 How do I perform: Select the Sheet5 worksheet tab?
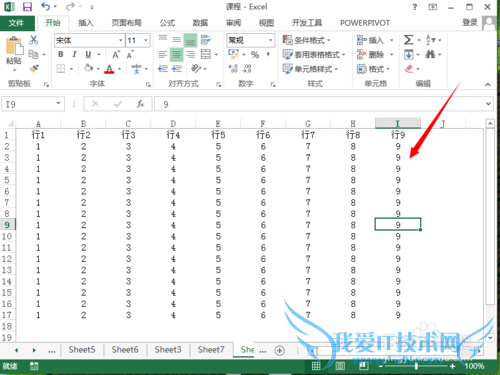tap(82, 350)
